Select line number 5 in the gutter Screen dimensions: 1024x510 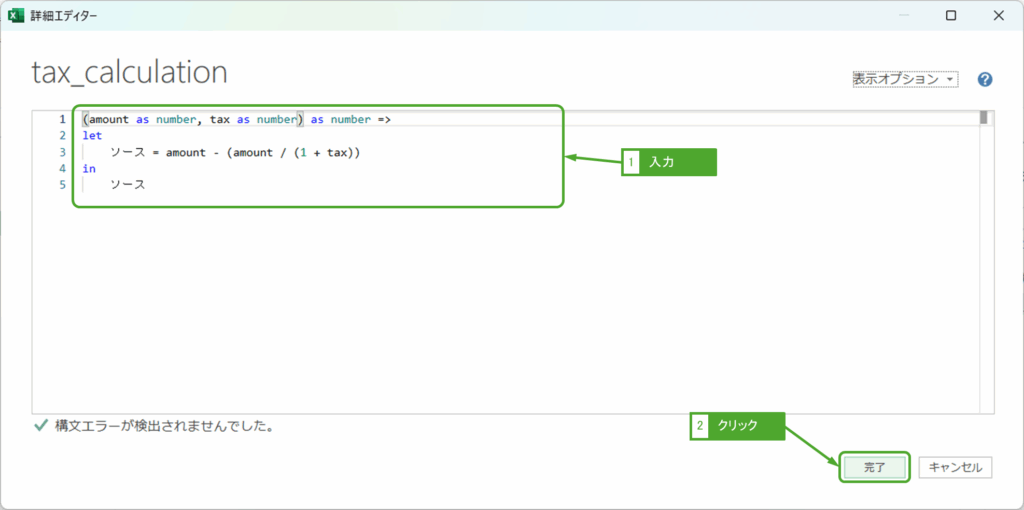tap(62, 185)
